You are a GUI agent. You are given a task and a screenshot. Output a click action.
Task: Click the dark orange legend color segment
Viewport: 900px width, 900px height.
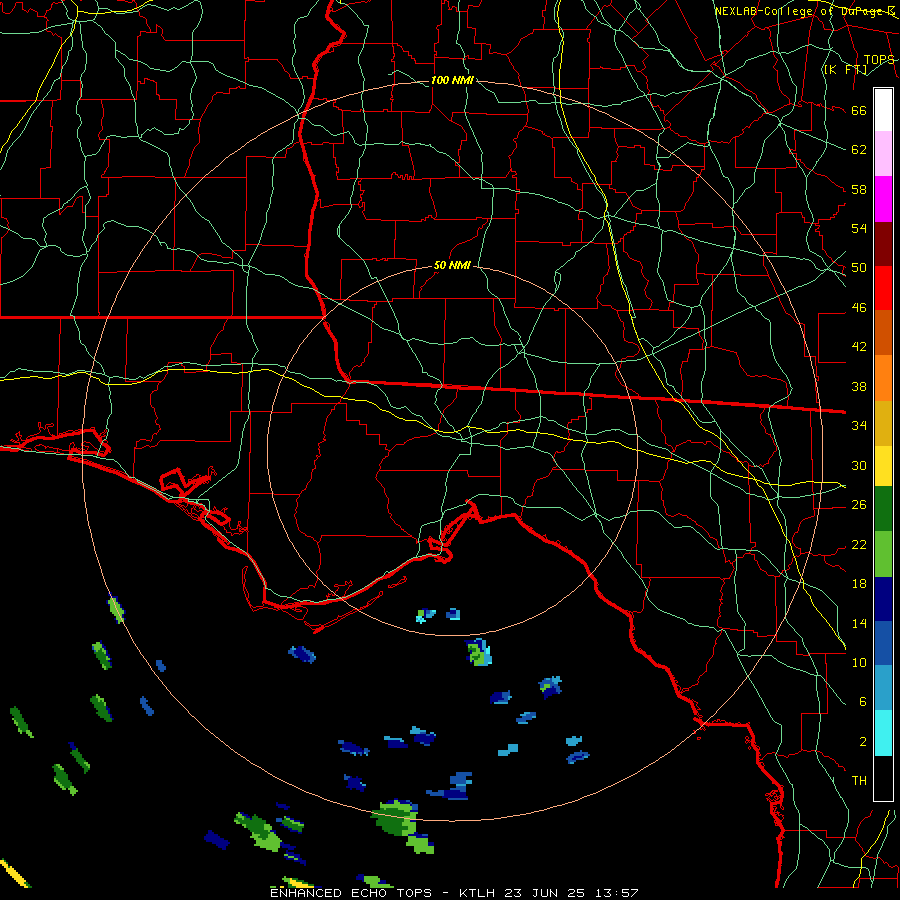click(x=883, y=333)
